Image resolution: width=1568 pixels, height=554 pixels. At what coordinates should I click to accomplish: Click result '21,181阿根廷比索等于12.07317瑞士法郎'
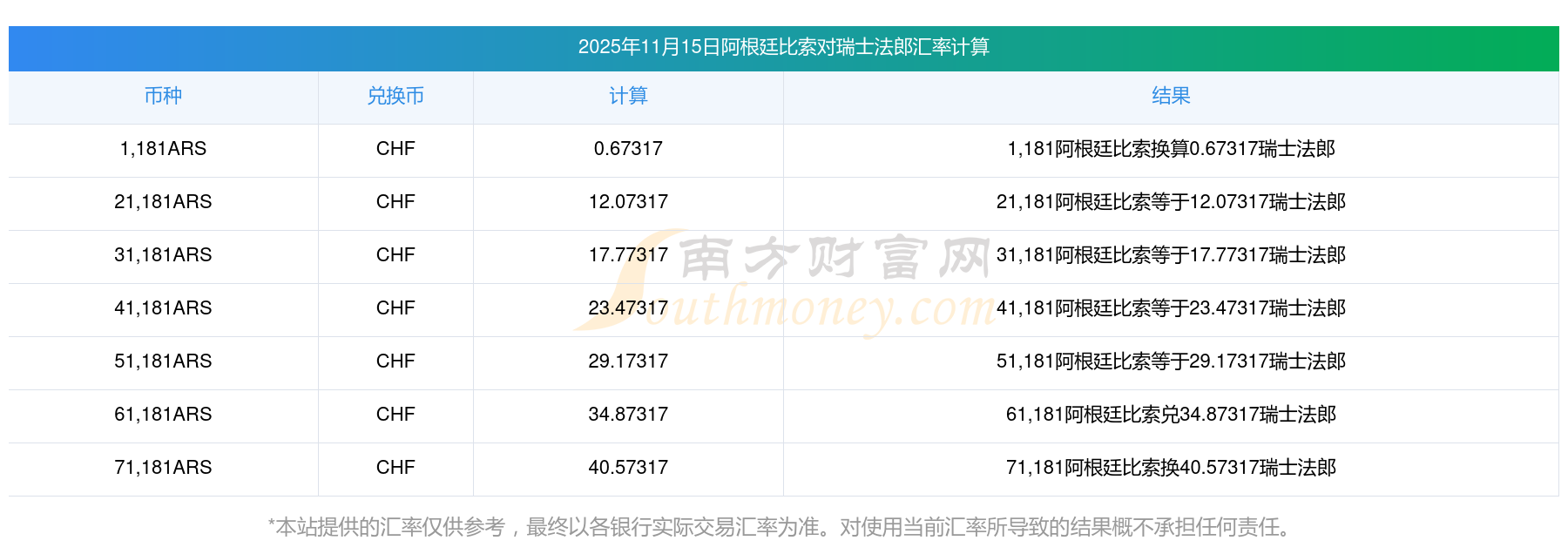(1171, 202)
